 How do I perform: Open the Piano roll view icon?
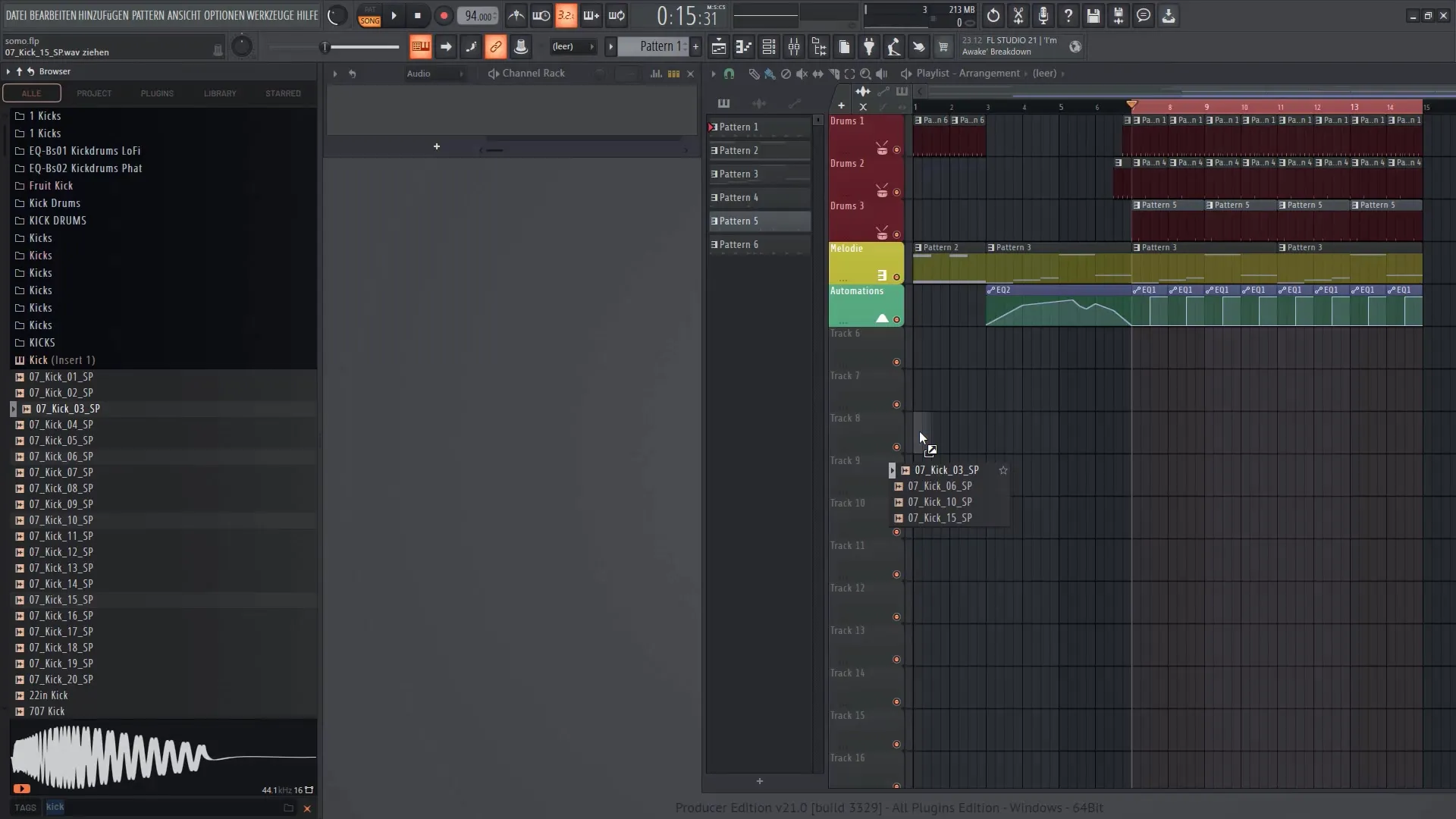point(743,47)
